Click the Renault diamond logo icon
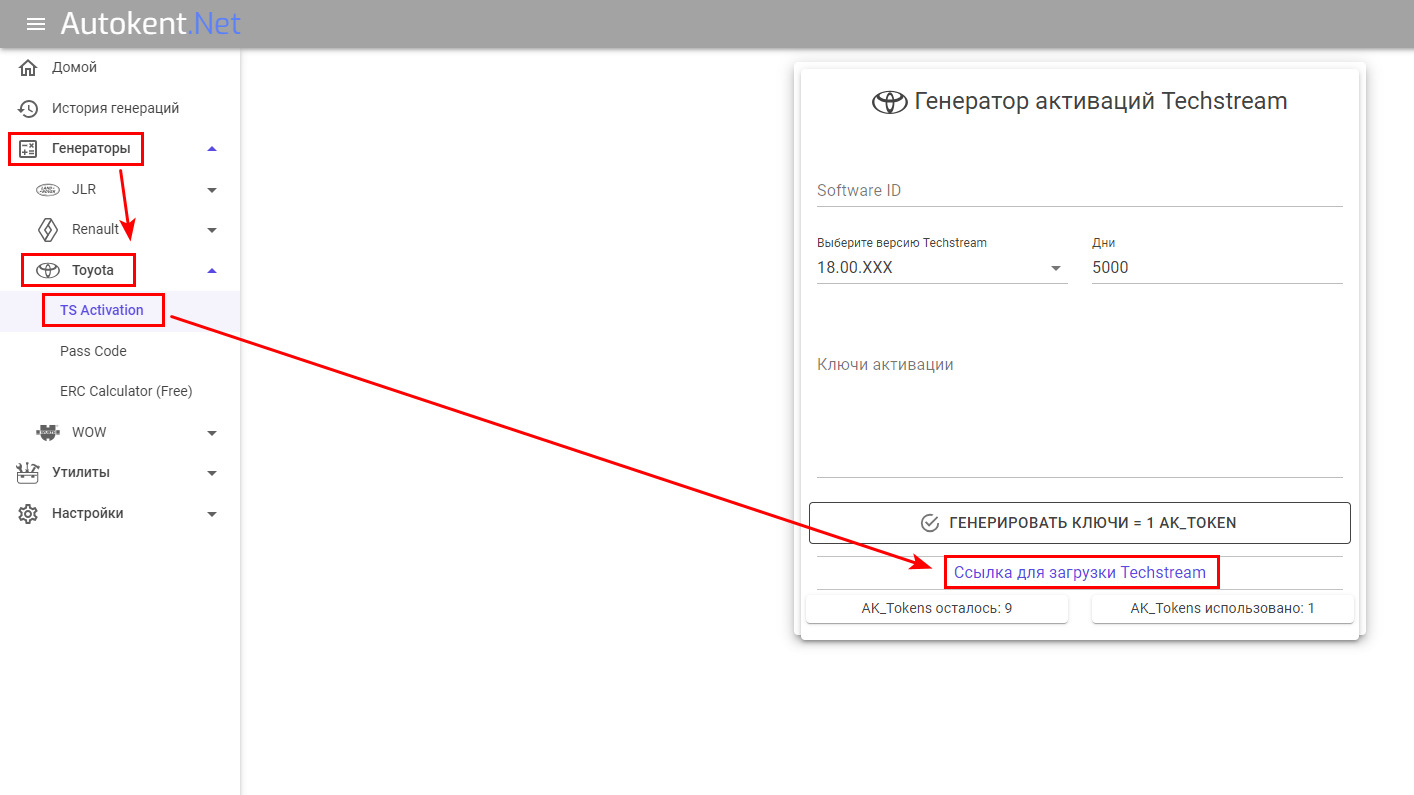The width and height of the screenshot is (1414, 795). coord(48,230)
